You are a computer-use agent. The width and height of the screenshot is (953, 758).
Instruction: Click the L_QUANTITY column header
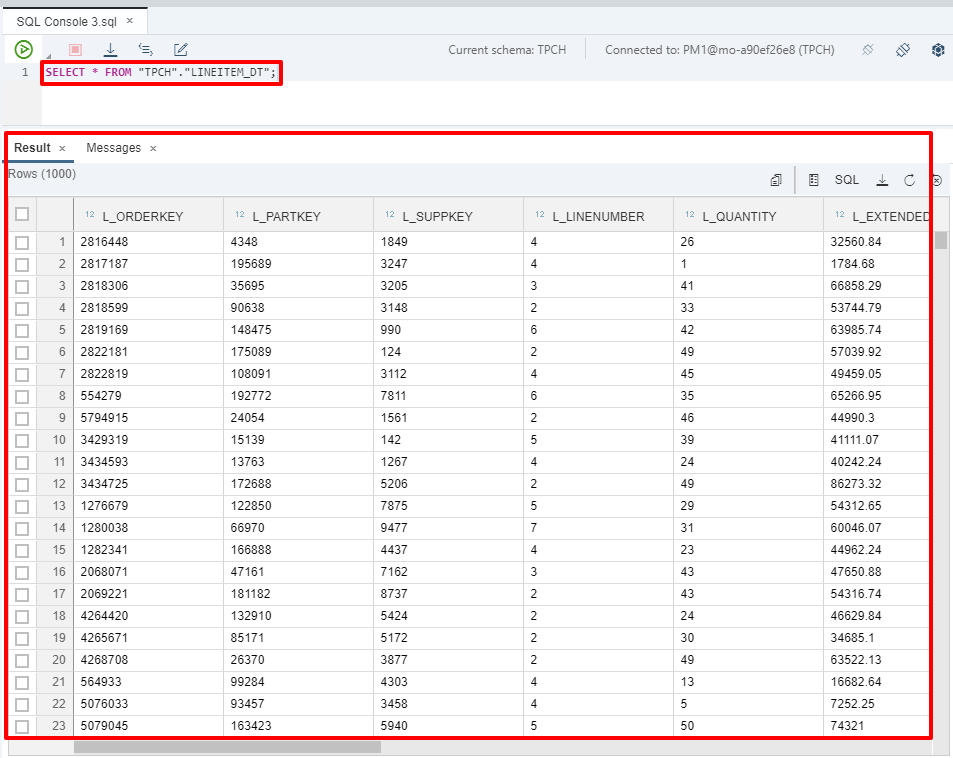(749, 216)
